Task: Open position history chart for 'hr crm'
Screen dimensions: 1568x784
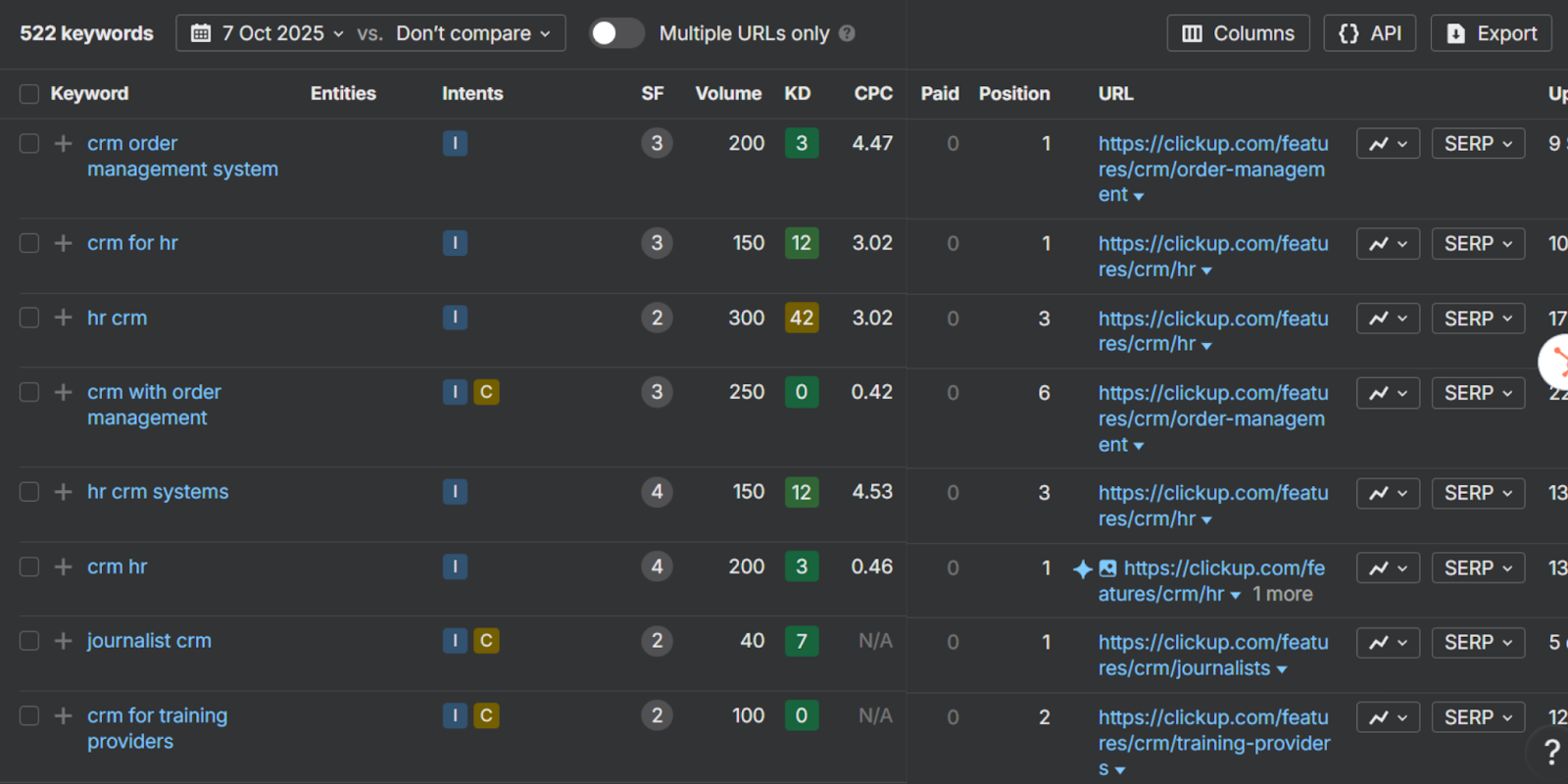Action: pyautogui.click(x=1388, y=318)
